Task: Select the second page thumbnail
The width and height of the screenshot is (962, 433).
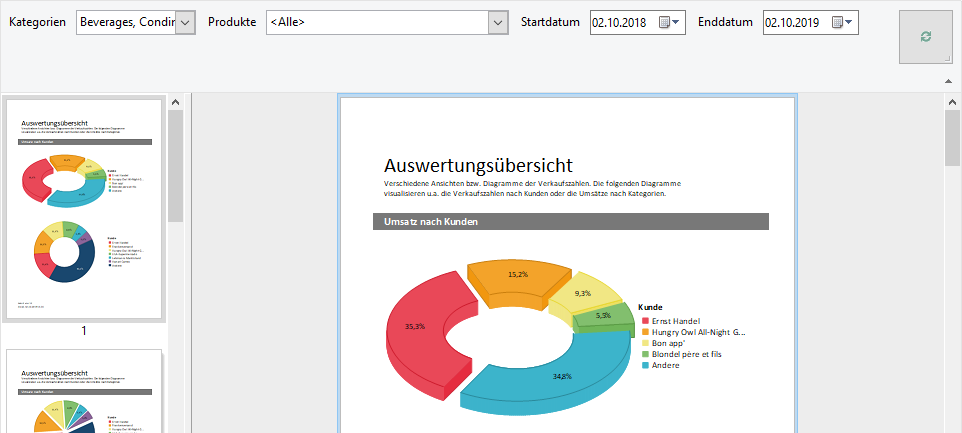Action: click(x=84, y=391)
